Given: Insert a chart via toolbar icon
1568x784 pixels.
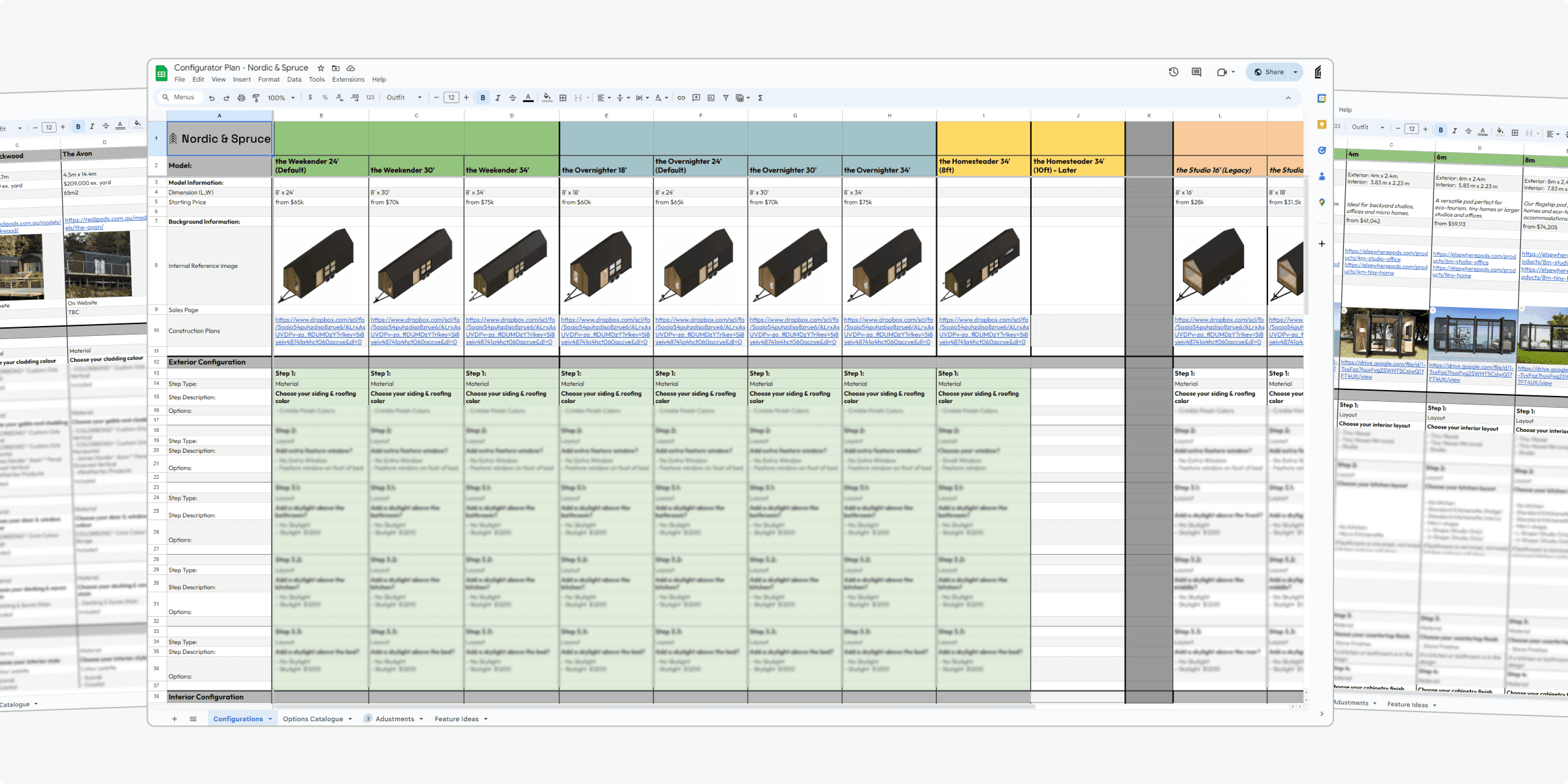Looking at the screenshot, I should [711, 98].
